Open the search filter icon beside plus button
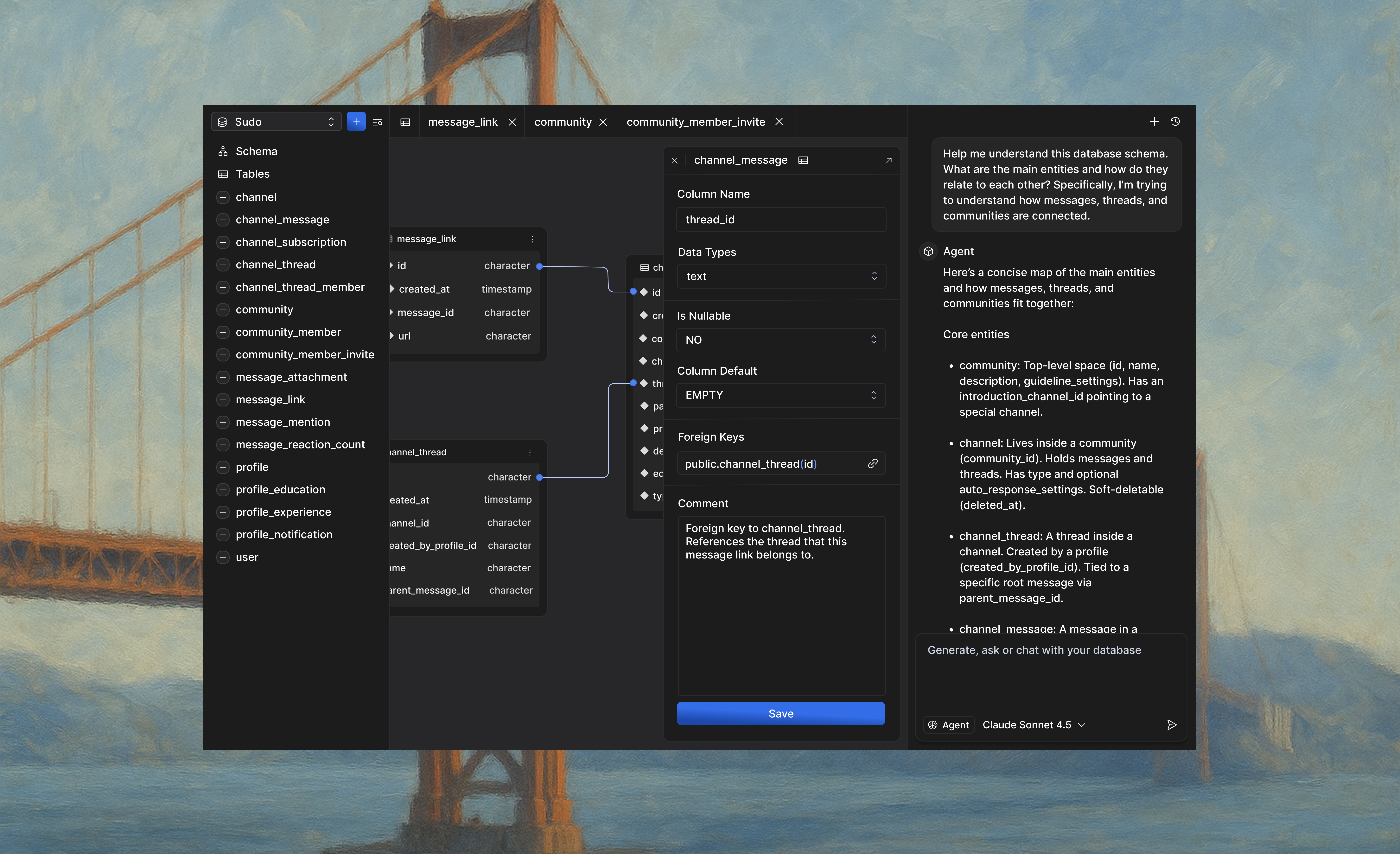1400x854 pixels. (377, 122)
